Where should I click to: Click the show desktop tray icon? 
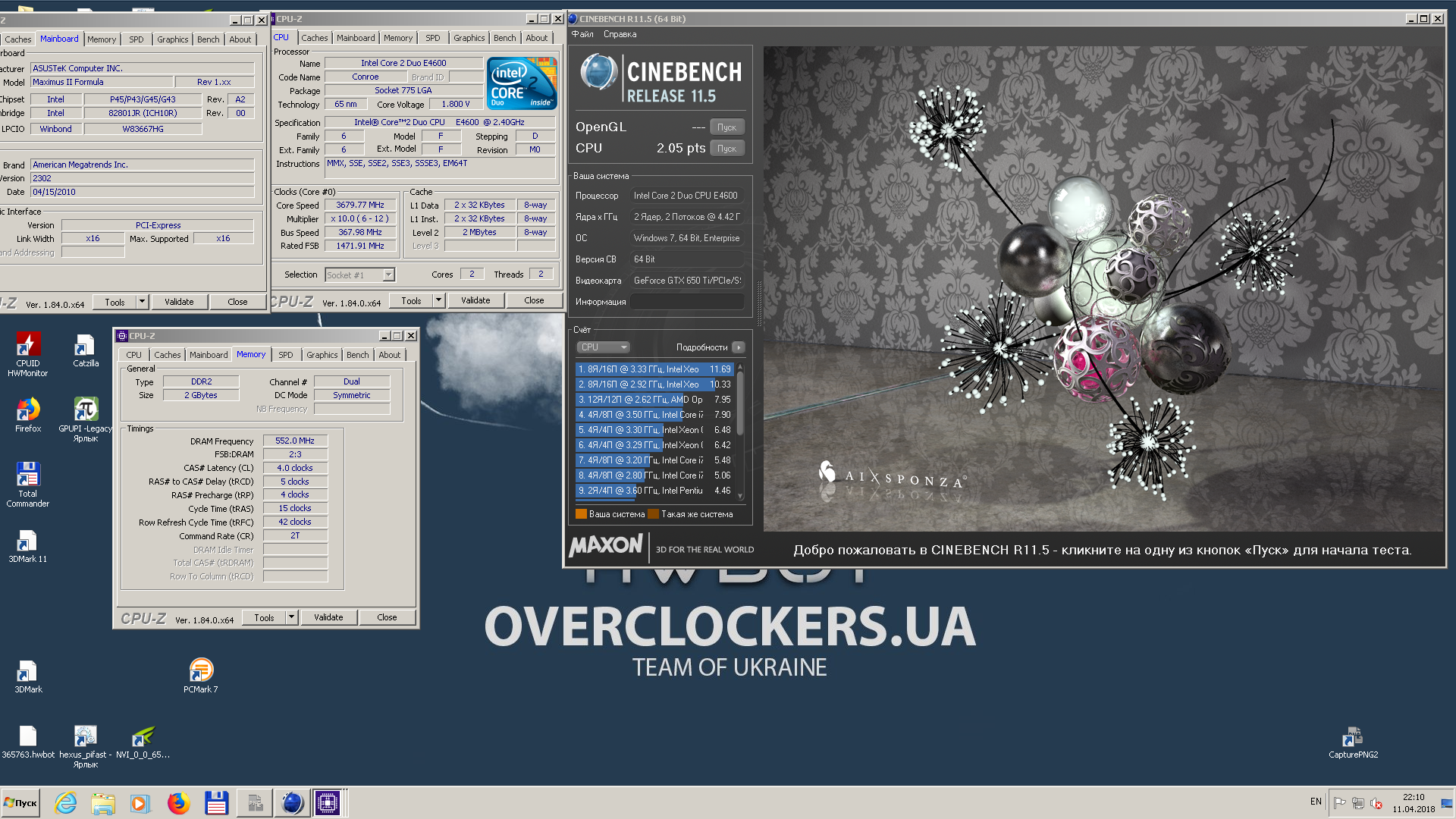[x=1447, y=803]
